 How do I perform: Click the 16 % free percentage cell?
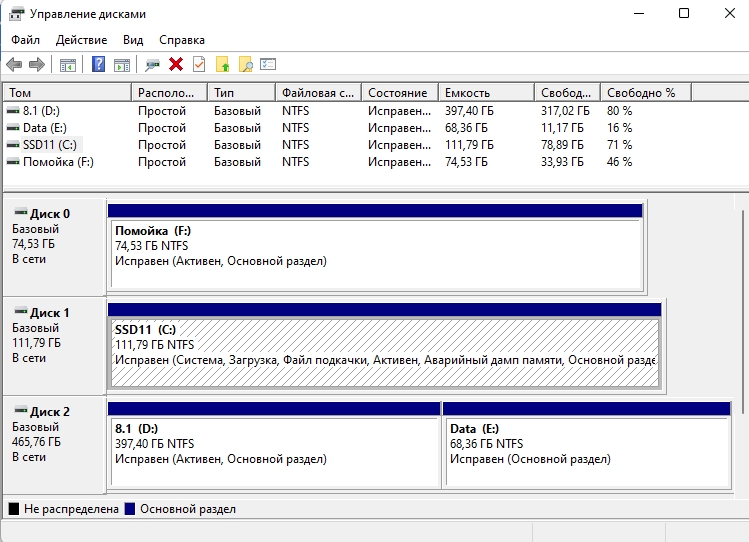pos(620,128)
